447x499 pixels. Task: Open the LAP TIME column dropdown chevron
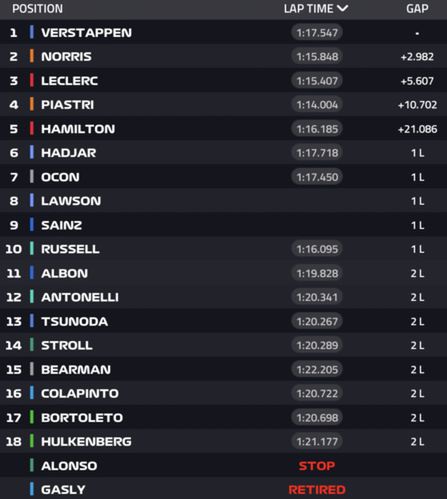(342, 8)
